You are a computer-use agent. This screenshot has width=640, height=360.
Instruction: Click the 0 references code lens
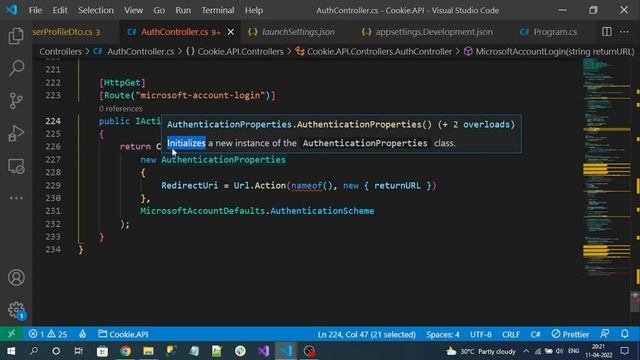click(x=120, y=109)
